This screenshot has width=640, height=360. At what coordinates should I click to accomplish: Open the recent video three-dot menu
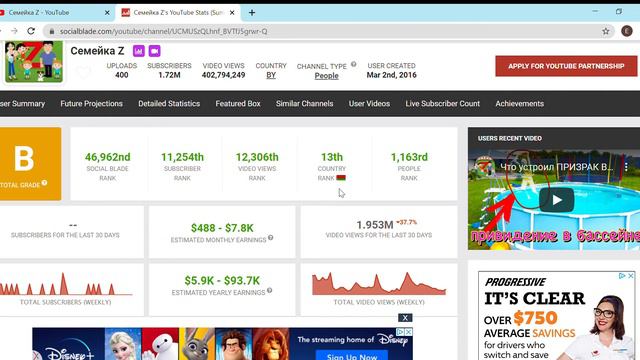[x=626, y=167]
